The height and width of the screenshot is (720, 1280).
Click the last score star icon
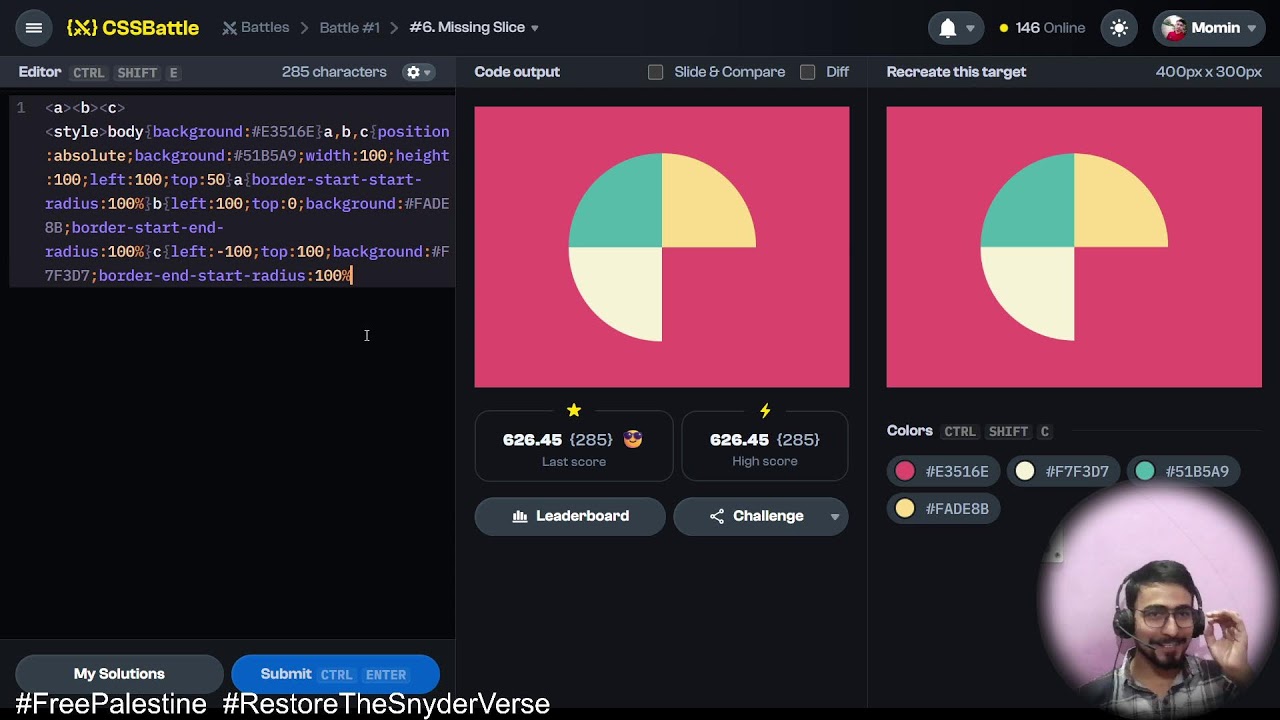[x=574, y=410]
